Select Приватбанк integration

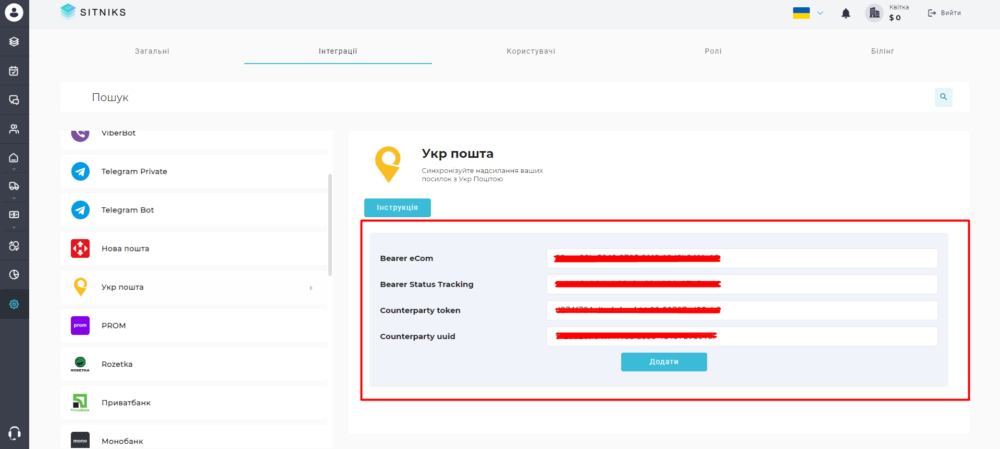coord(193,402)
